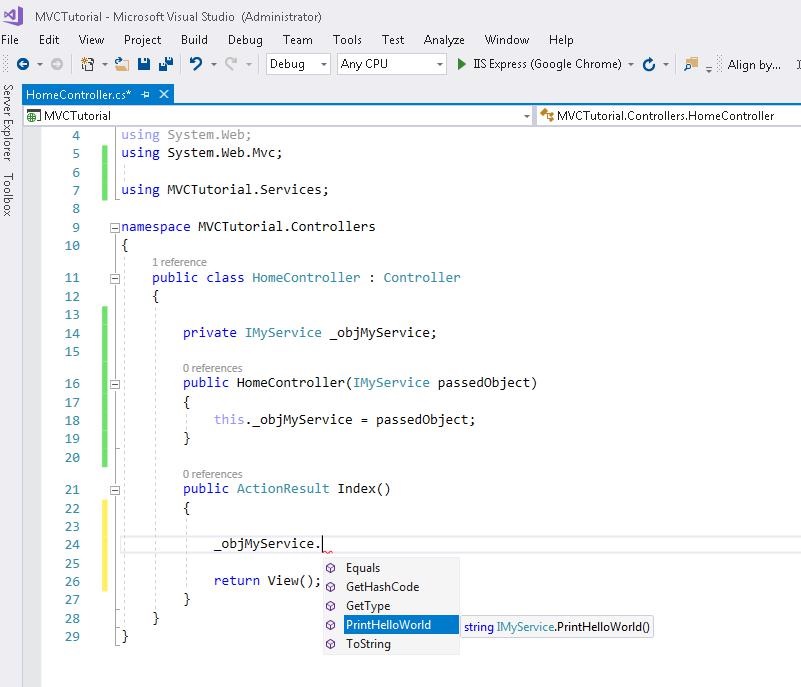Collapse the namespace MVCTutorial.Controllers block

point(115,227)
